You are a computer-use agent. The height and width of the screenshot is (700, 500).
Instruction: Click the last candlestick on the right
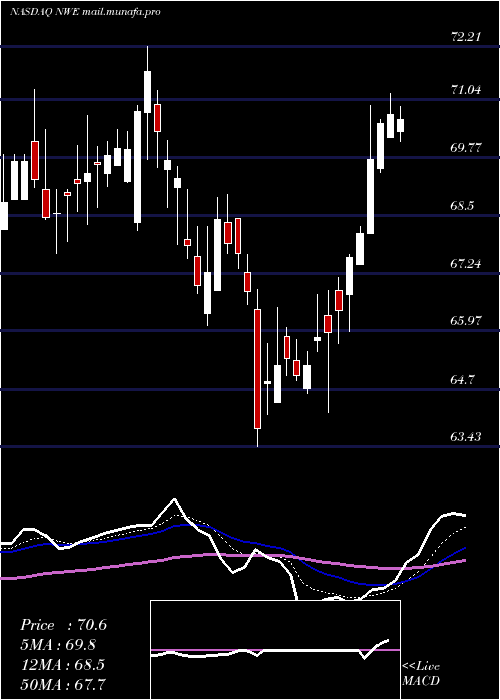(x=400, y=125)
